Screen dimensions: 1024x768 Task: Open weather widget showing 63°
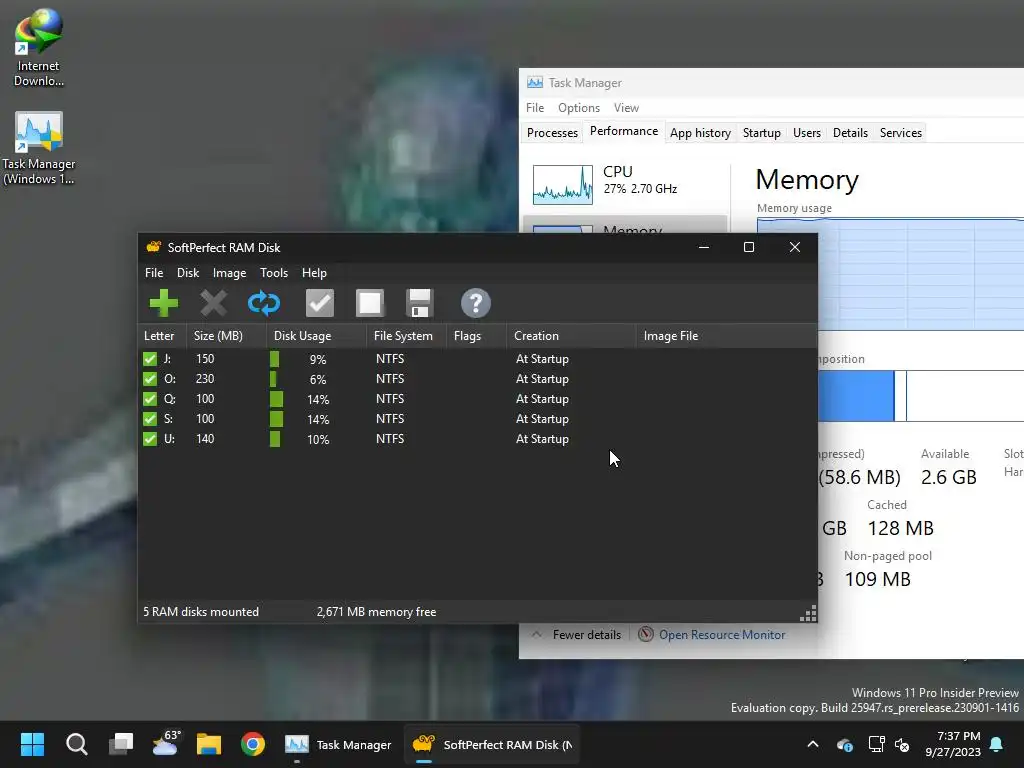point(166,743)
